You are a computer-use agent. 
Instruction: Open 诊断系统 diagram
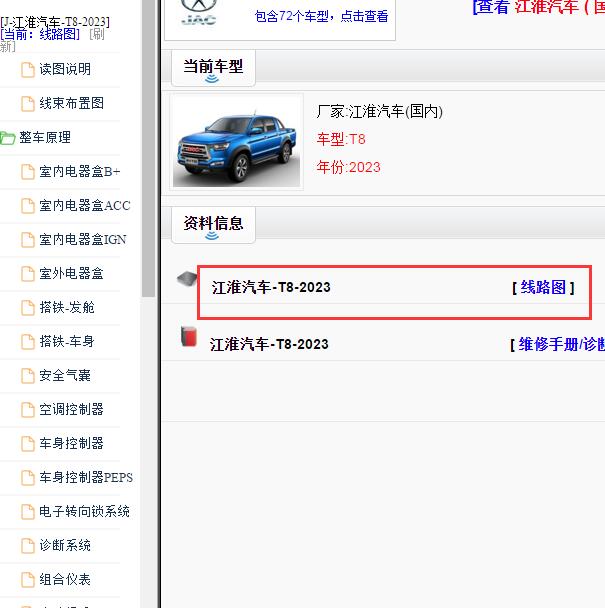pos(65,546)
